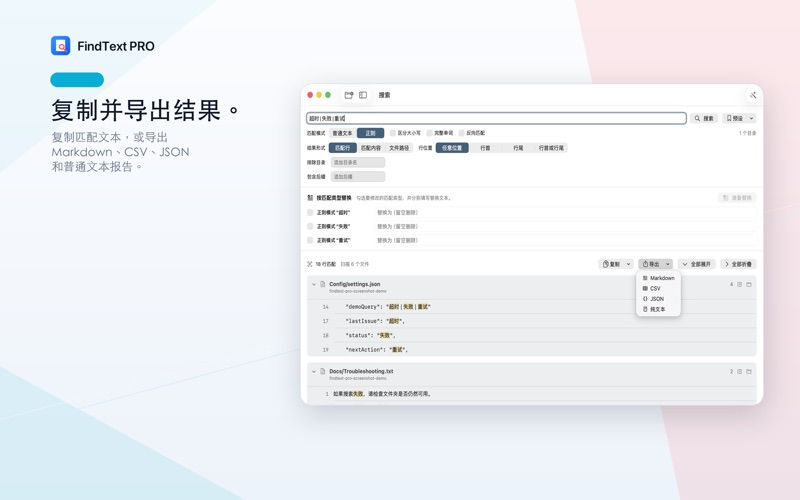Click the 搜索 search button with magnifier

(704, 118)
